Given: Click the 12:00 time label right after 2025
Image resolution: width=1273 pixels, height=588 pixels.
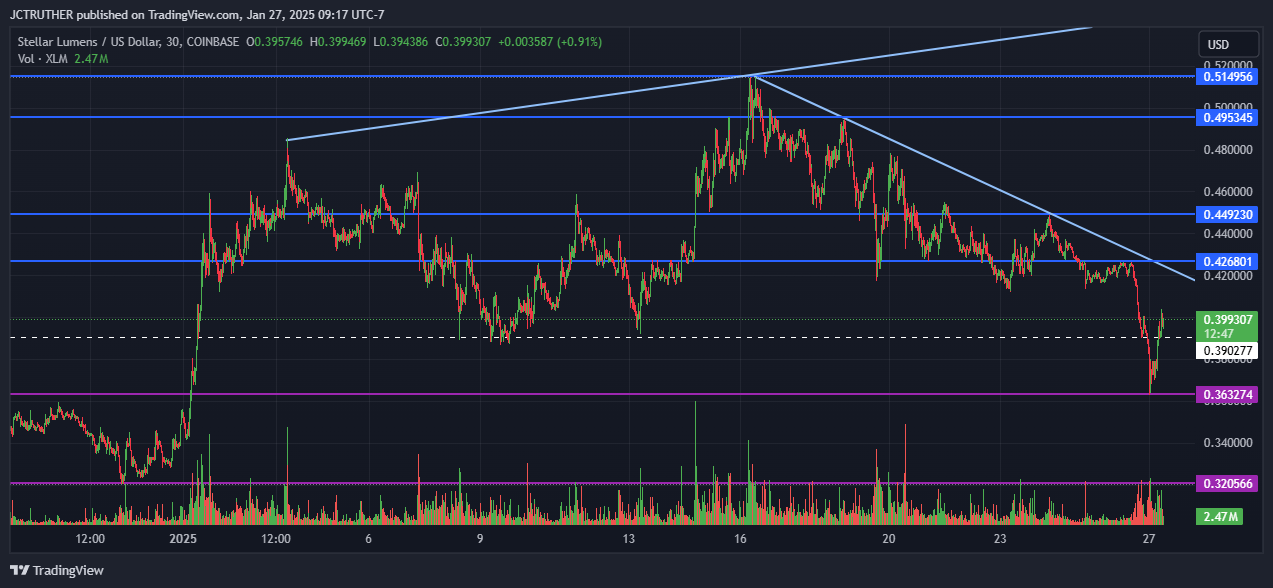Looking at the screenshot, I should (275, 539).
